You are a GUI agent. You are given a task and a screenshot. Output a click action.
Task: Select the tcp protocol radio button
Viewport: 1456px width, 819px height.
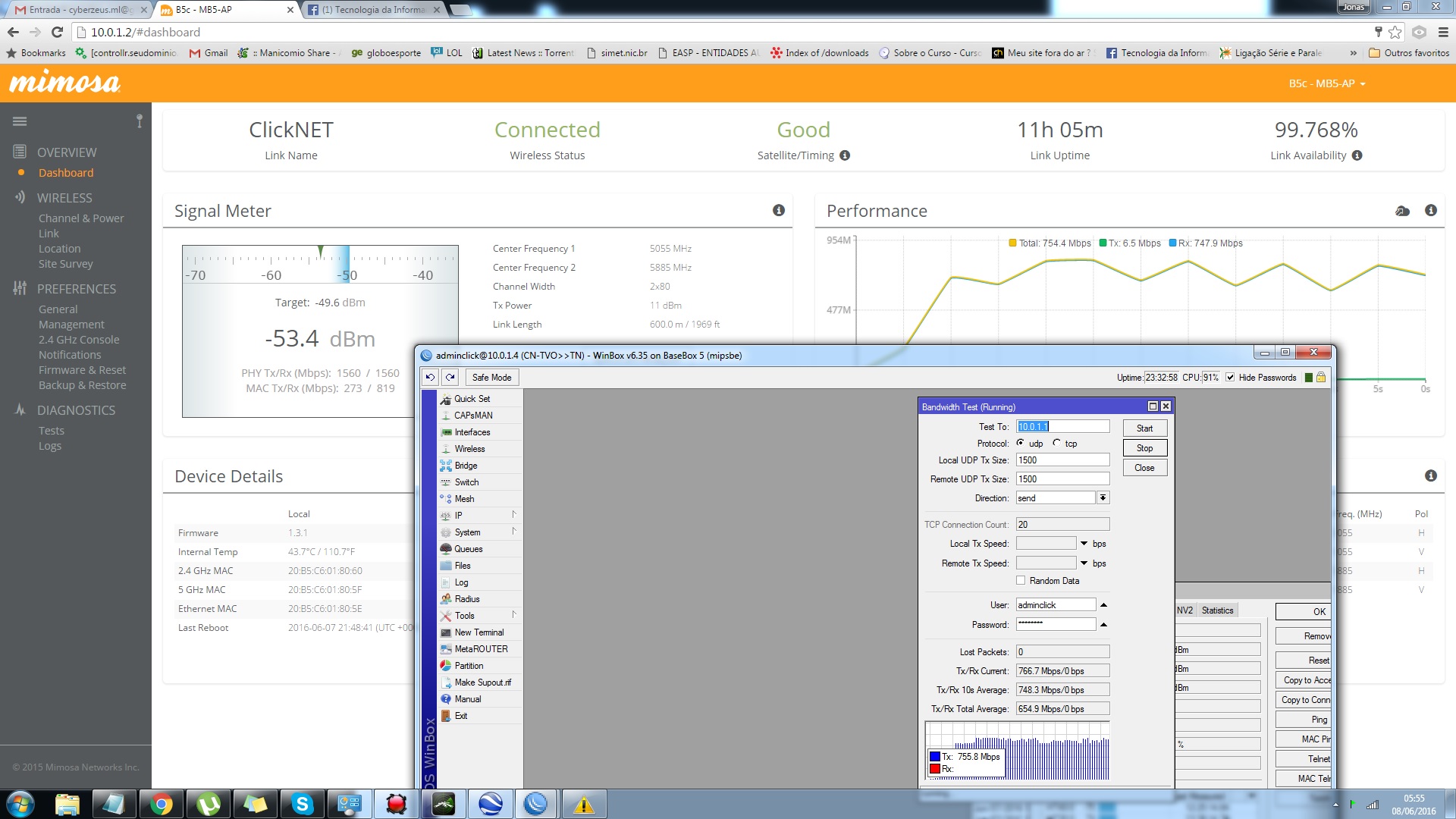tap(1056, 443)
